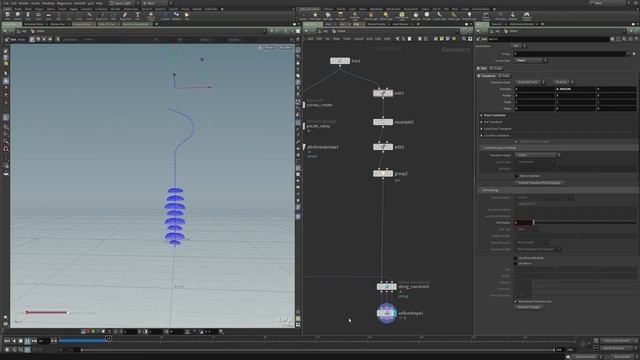
Task: Select the resample2 node
Action: coord(383,122)
